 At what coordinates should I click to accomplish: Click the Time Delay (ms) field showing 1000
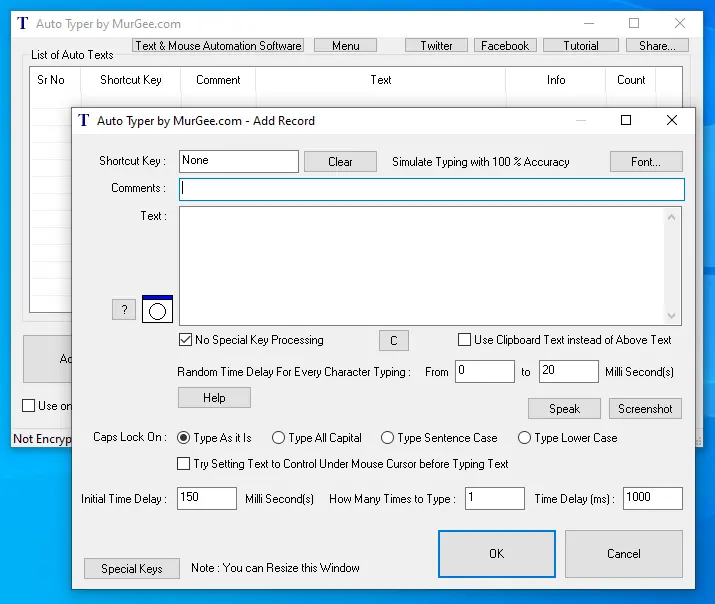click(653, 498)
